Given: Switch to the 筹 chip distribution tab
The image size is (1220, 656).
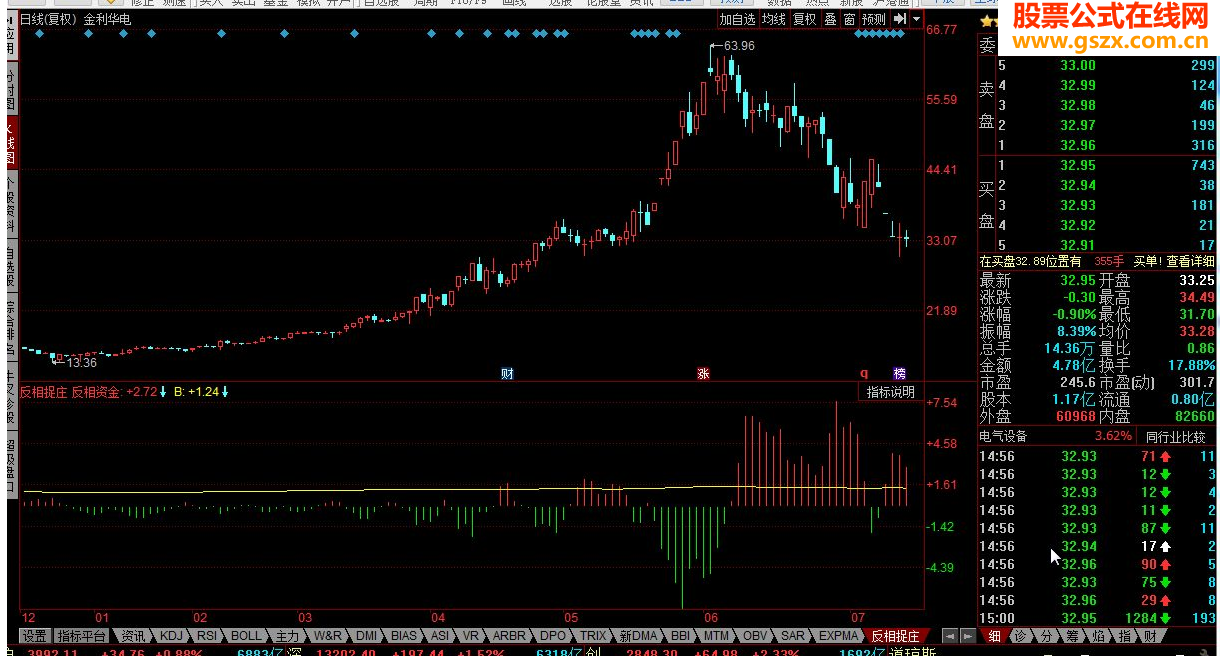Looking at the screenshot, I should pyautogui.click(x=1072, y=636).
